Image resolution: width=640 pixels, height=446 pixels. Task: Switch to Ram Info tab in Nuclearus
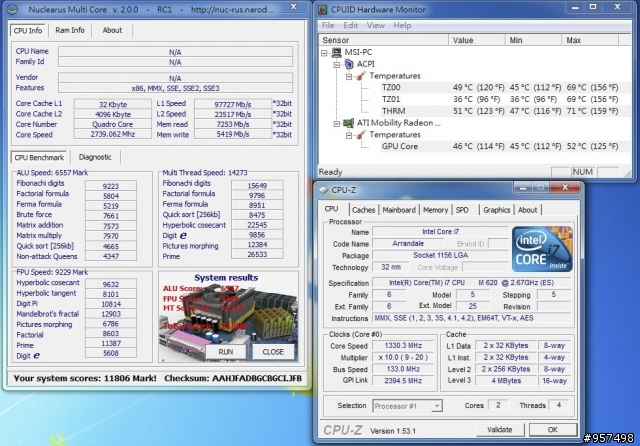point(70,30)
